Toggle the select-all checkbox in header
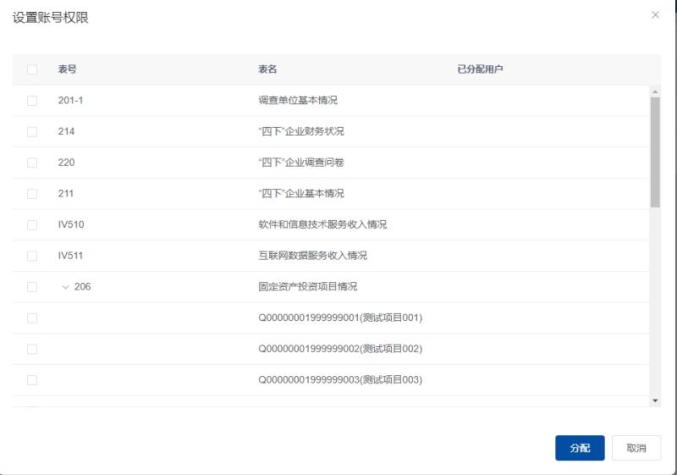Viewport: 677px width, 475px height. (32, 69)
